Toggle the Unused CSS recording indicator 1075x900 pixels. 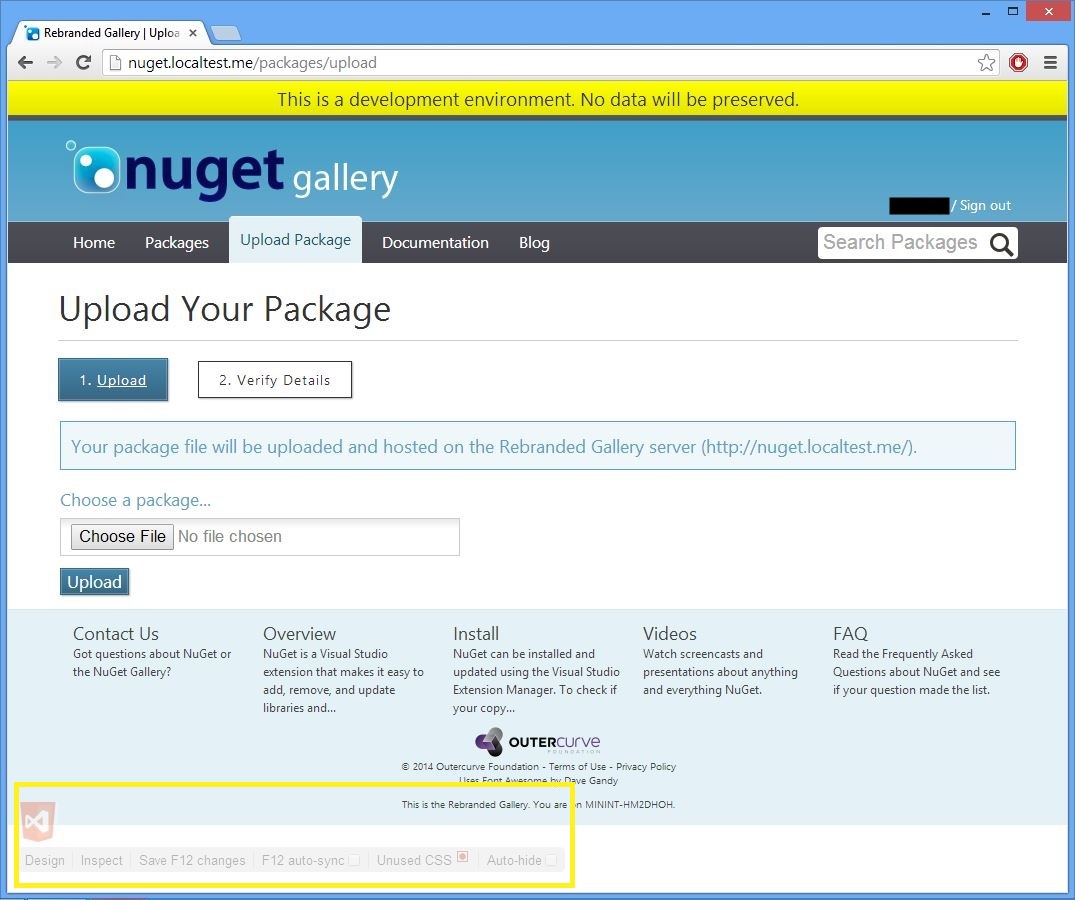(463, 856)
